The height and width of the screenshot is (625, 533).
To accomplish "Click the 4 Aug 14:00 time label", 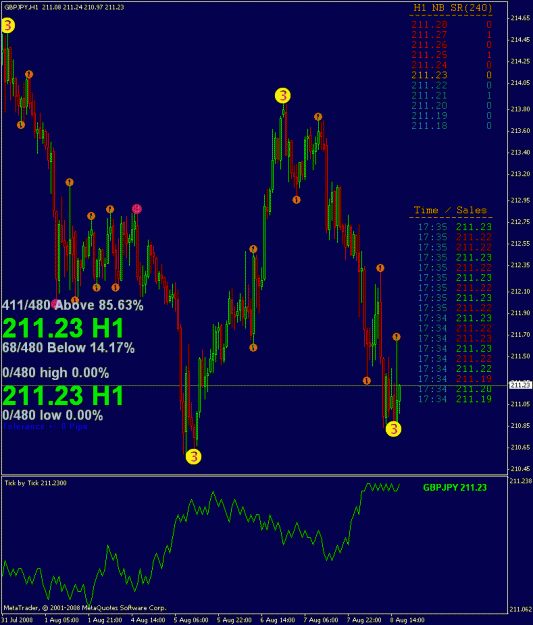I will [x=148, y=620].
